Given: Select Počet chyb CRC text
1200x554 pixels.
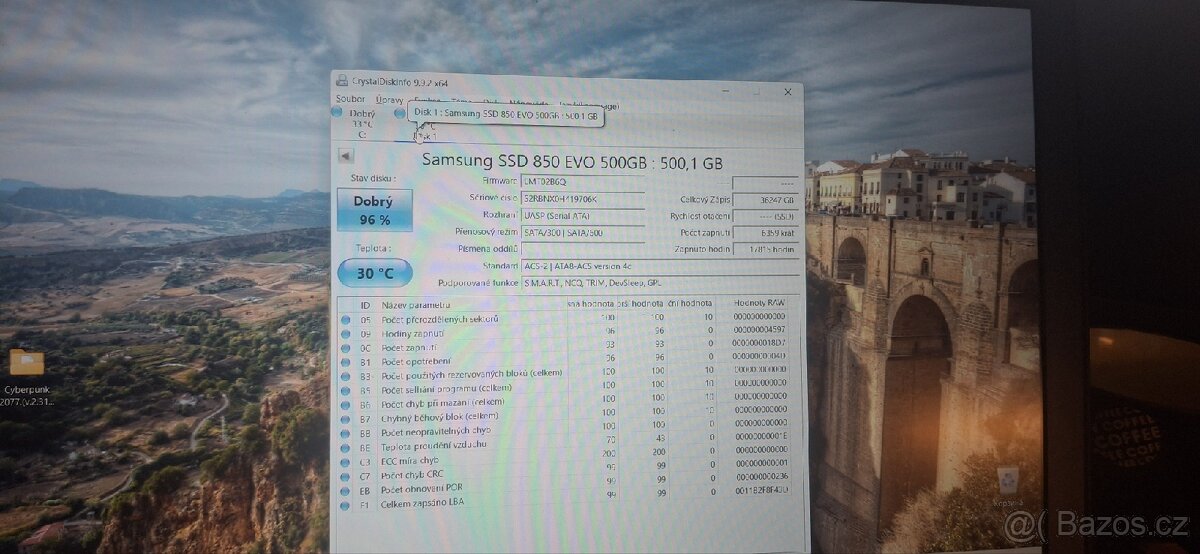Looking at the screenshot, I should [414, 474].
